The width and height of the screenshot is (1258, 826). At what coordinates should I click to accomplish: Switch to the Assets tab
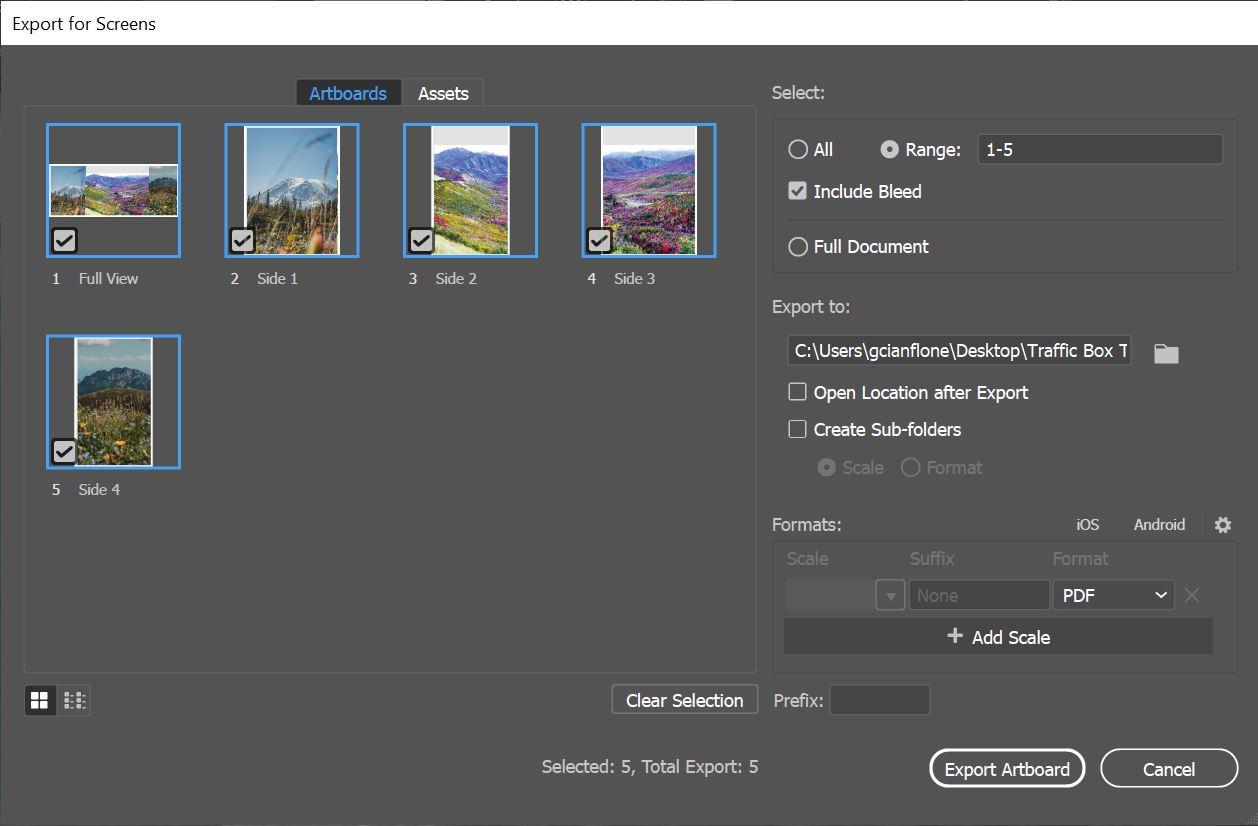click(x=443, y=93)
